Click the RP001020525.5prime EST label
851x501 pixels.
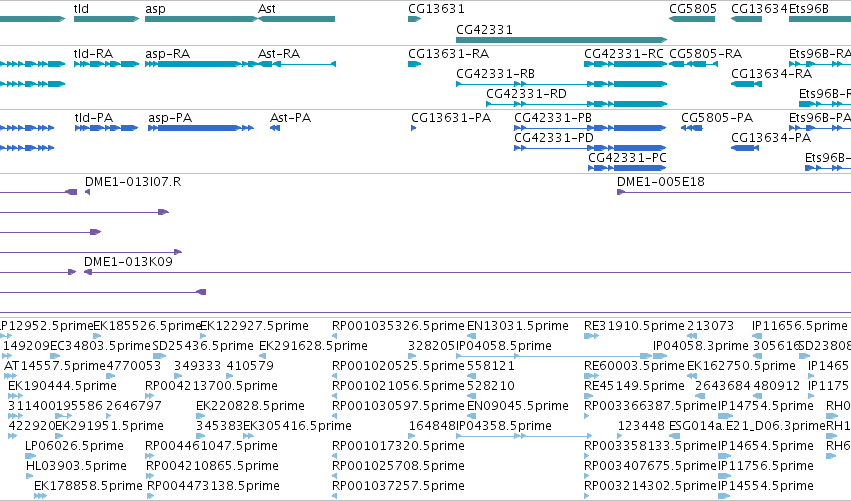point(398,366)
